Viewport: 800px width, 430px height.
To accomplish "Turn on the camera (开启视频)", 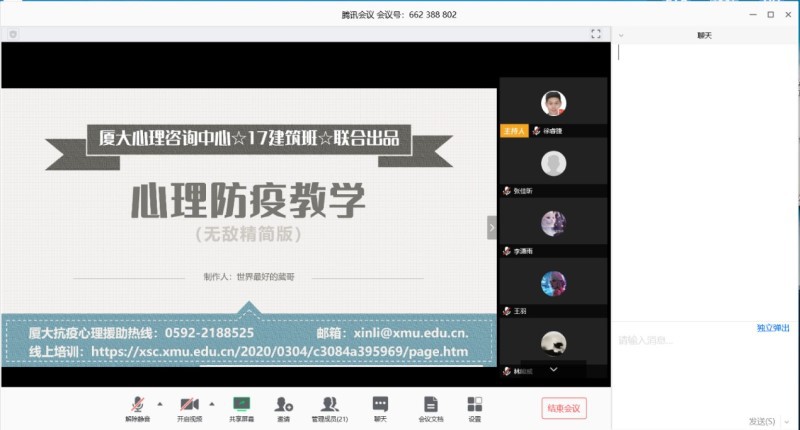I will 187,404.
